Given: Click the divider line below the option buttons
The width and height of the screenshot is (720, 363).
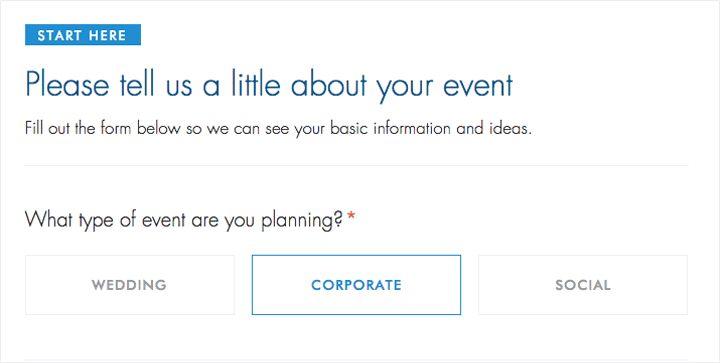Looking at the screenshot, I should pyautogui.click(x=357, y=360).
